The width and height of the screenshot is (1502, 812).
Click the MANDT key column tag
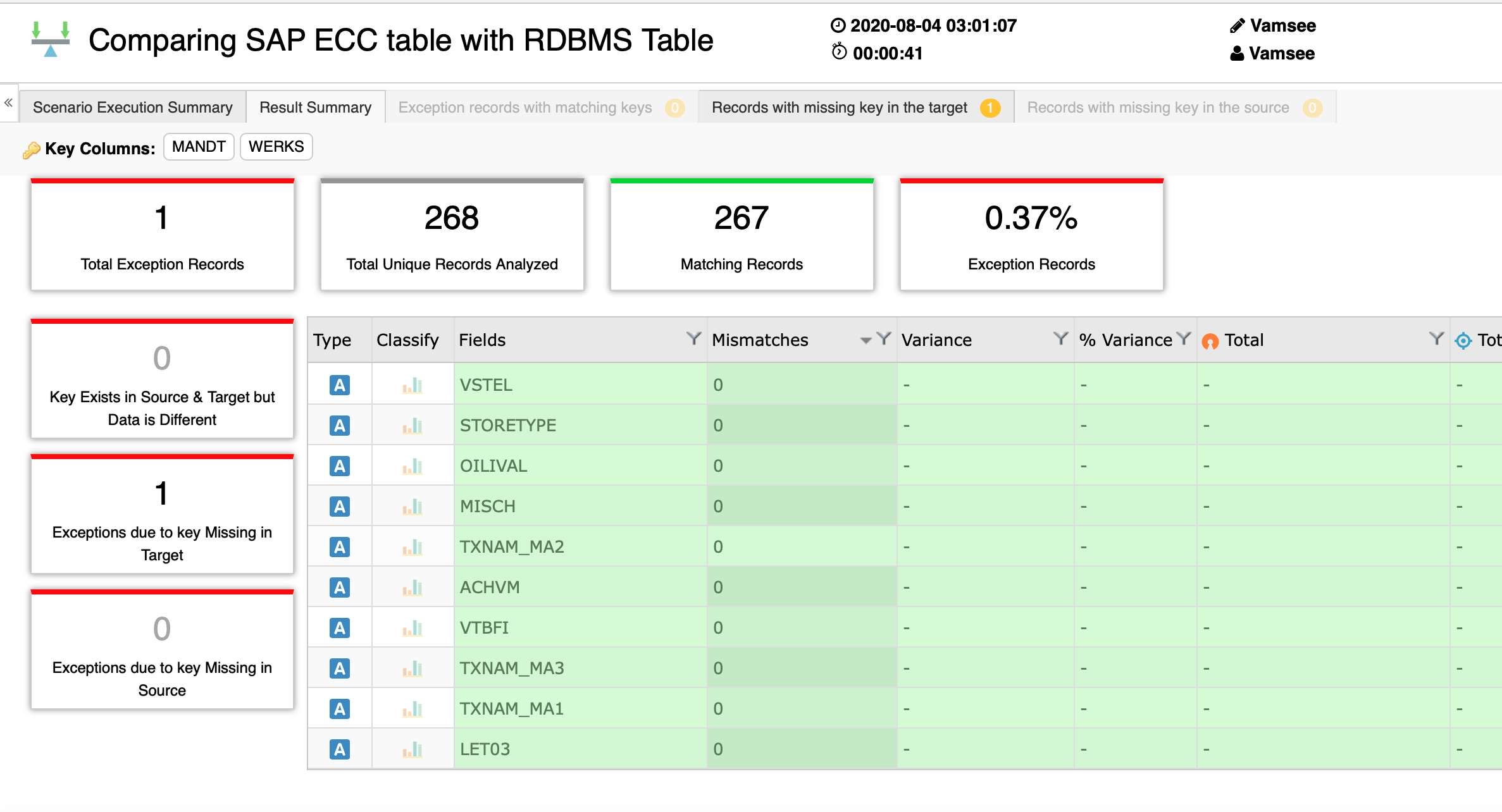pos(199,147)
